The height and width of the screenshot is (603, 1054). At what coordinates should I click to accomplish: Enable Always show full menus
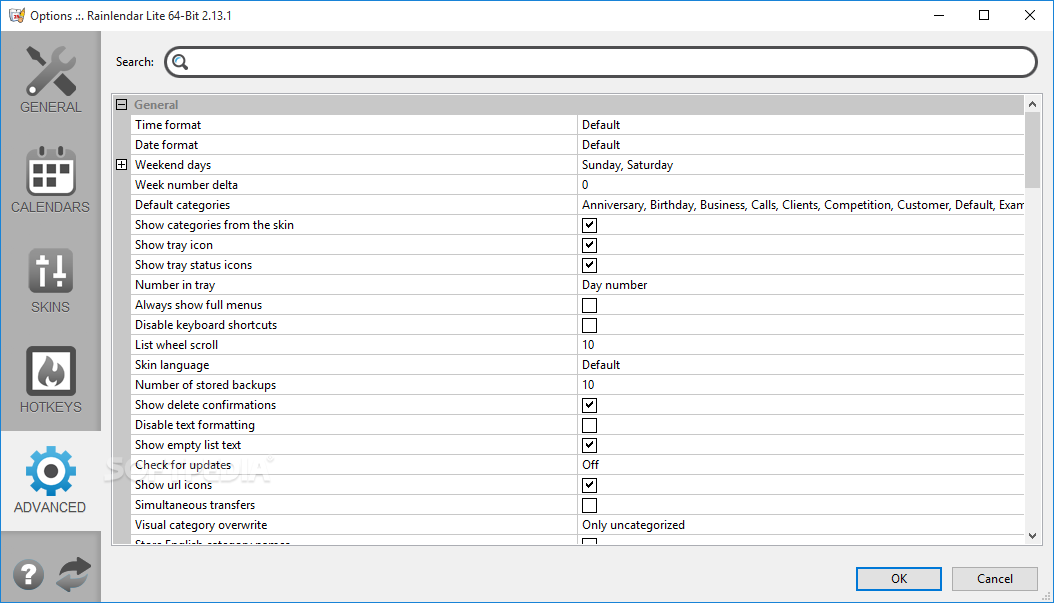(590, 305)
